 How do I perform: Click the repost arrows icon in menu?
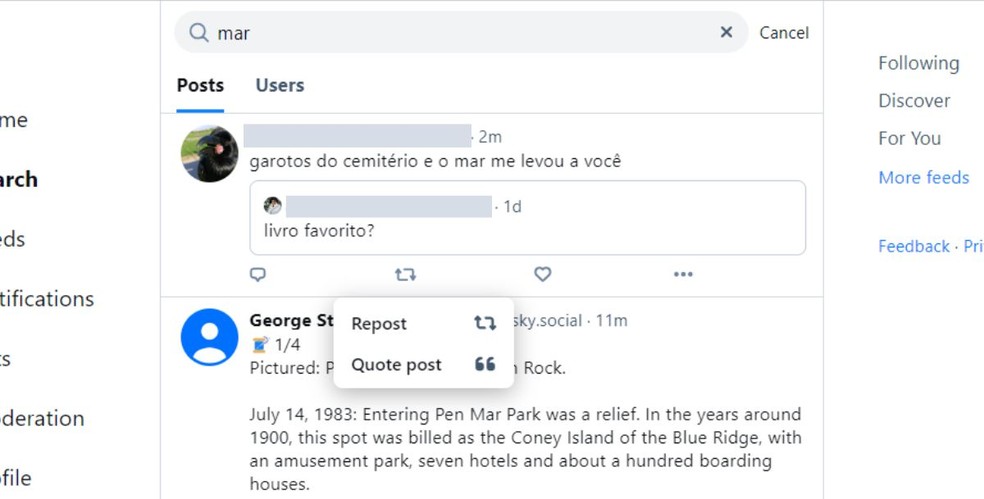coord(485,324)
